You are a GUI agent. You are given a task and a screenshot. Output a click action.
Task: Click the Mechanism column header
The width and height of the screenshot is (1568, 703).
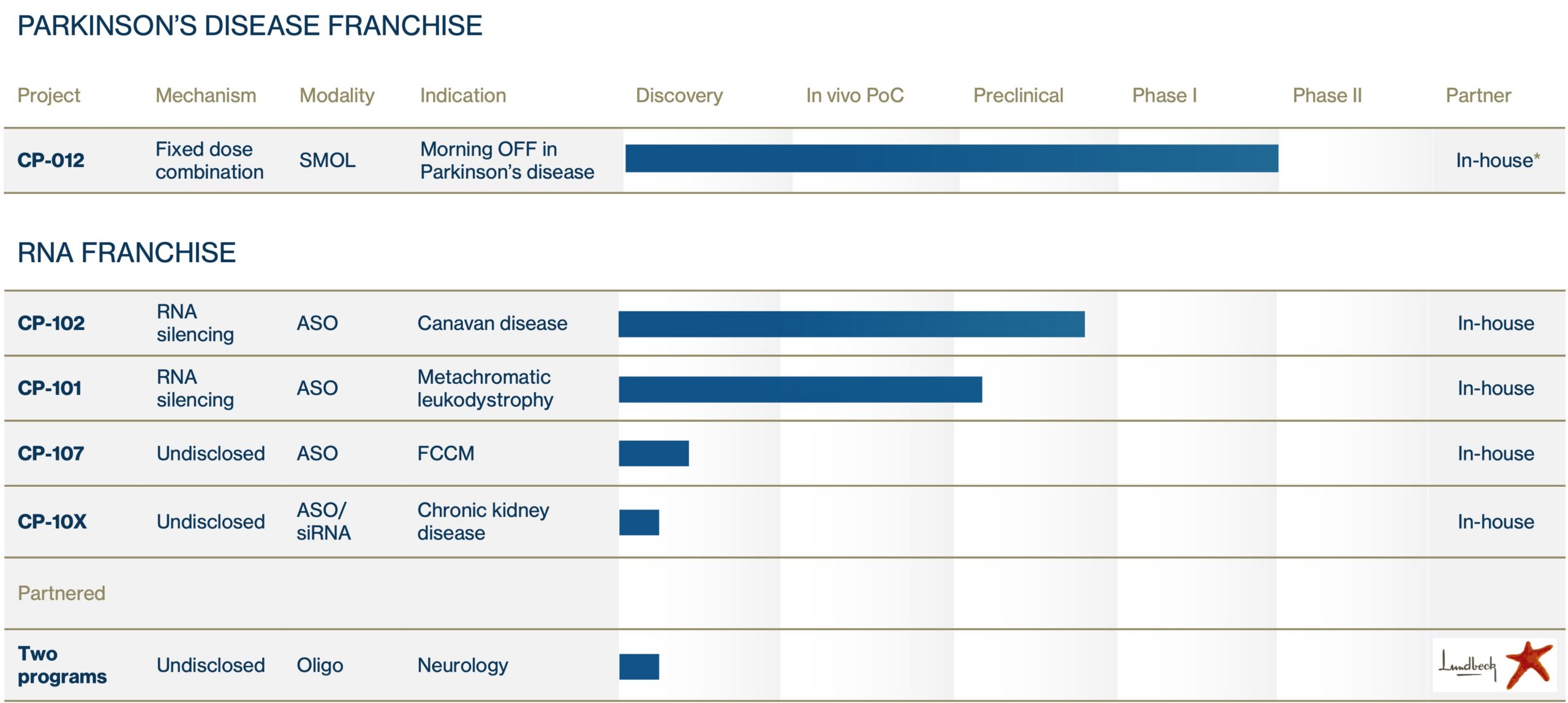(x=205, y=96)
